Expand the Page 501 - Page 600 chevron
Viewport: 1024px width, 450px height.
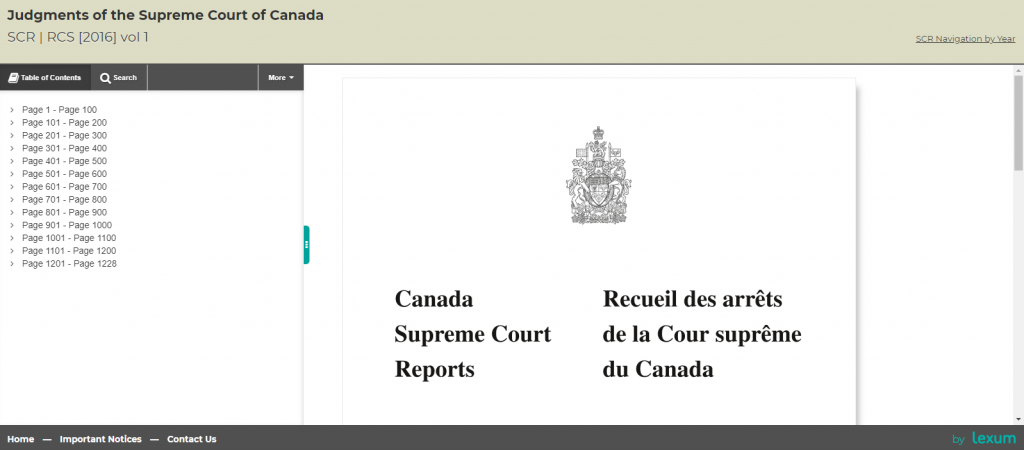11,174
